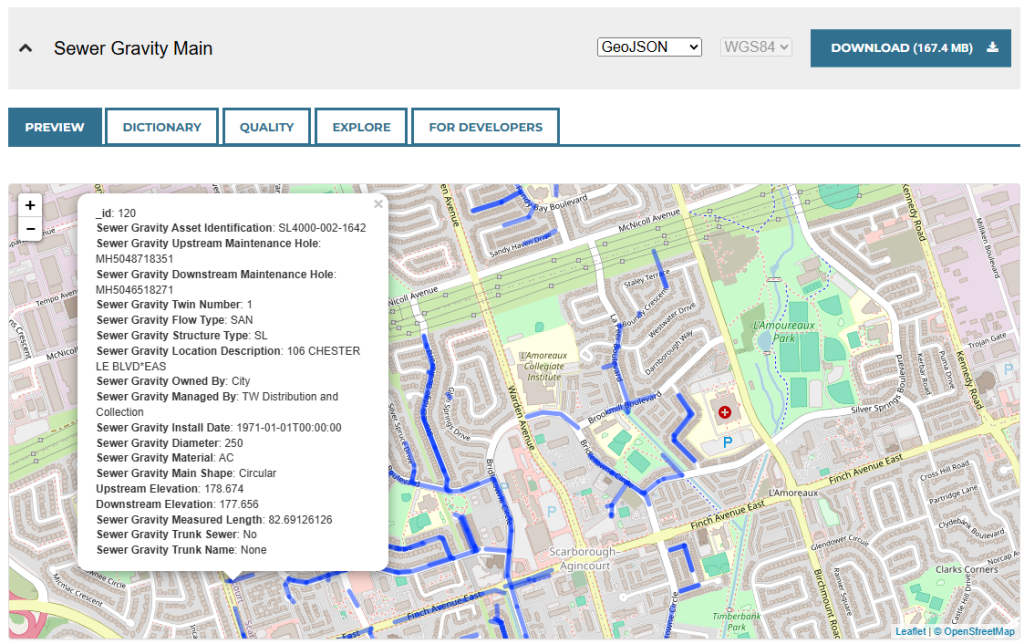Click the P parking icon near Warden Avenue
The width and height of the screenshot is (1024, 644).
[x=503, y=487]
